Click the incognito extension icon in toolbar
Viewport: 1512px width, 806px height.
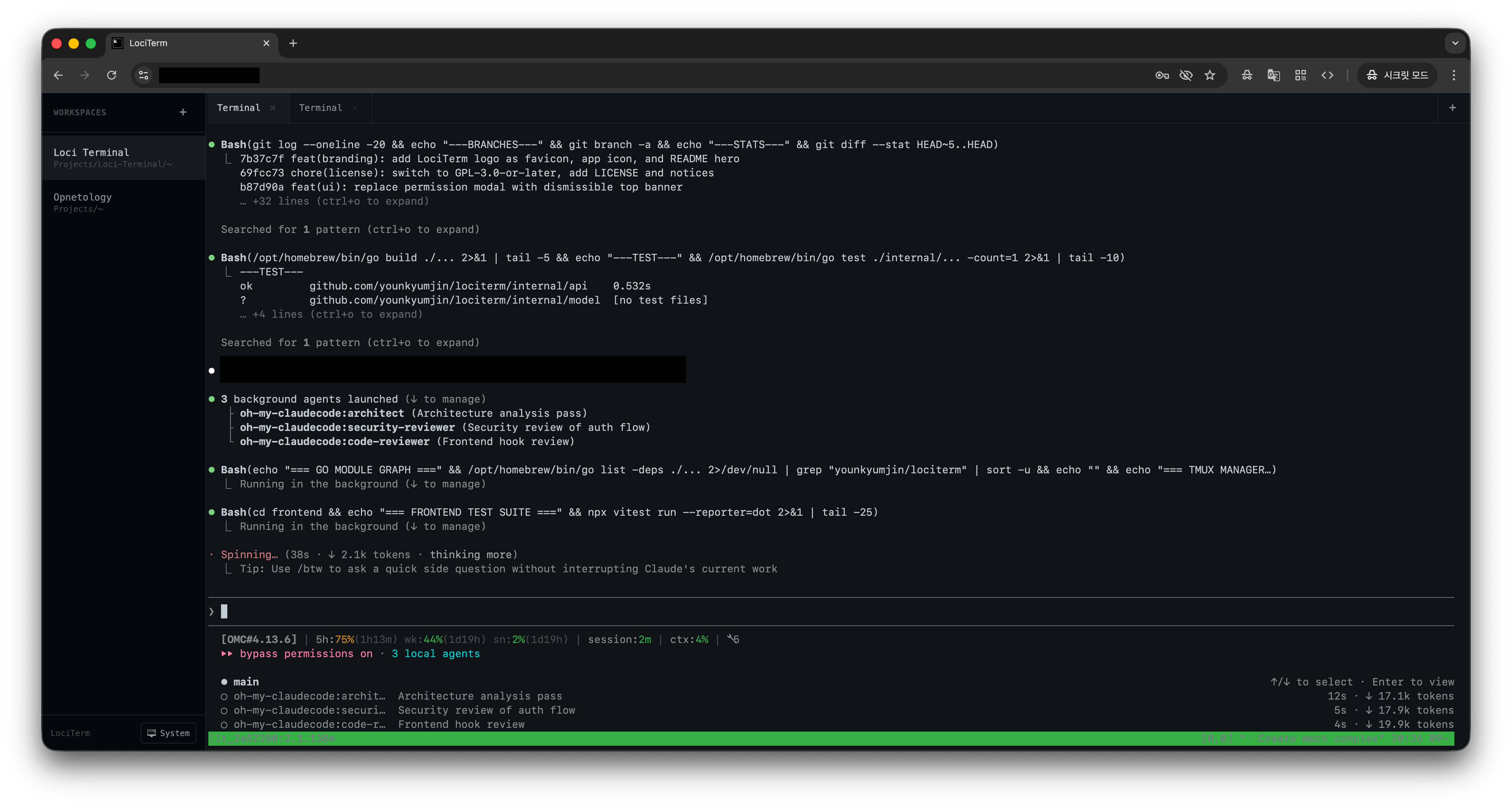pos(1247,75)
